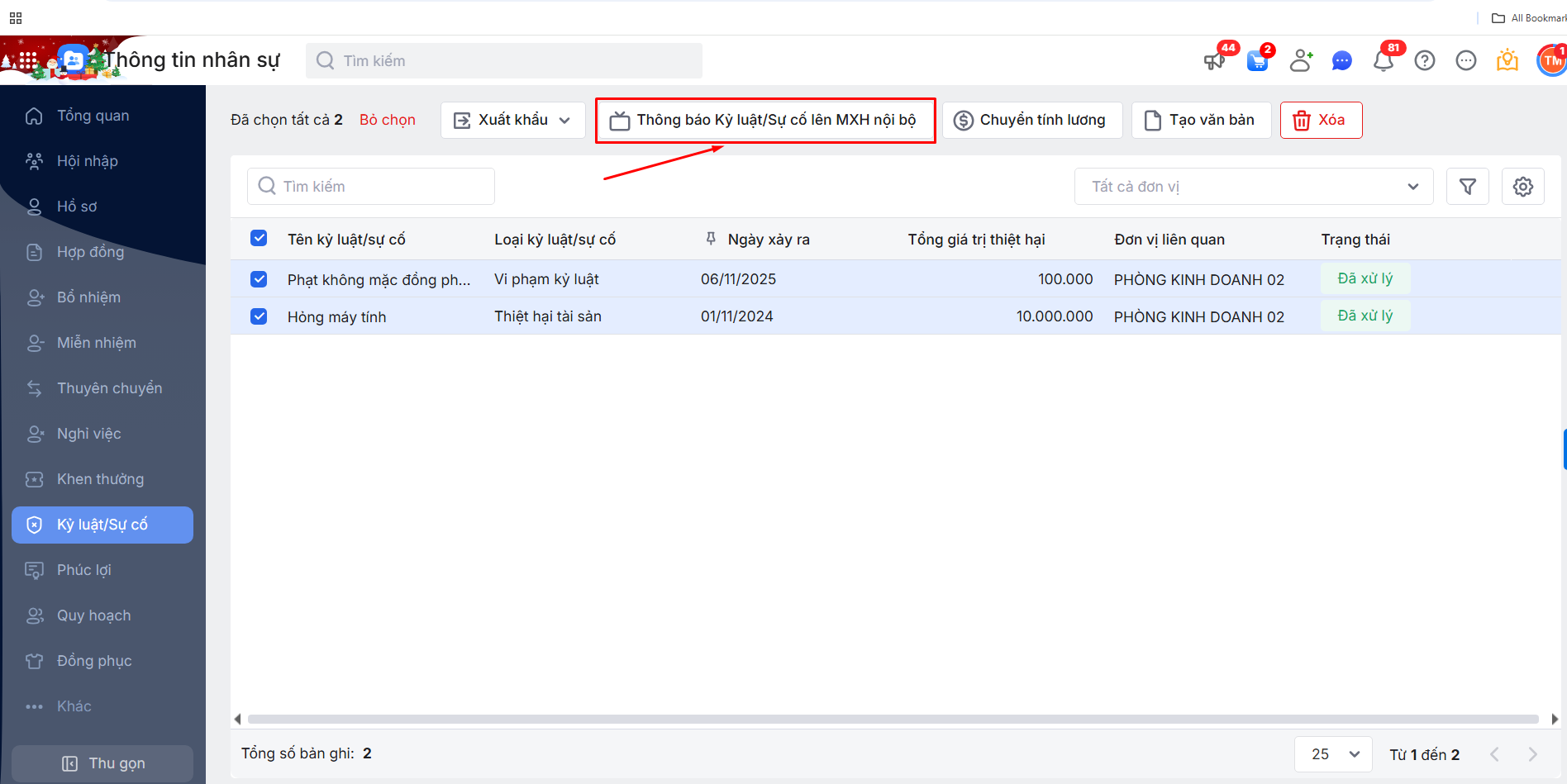Open the shopping cart icon

[1257, 61]
